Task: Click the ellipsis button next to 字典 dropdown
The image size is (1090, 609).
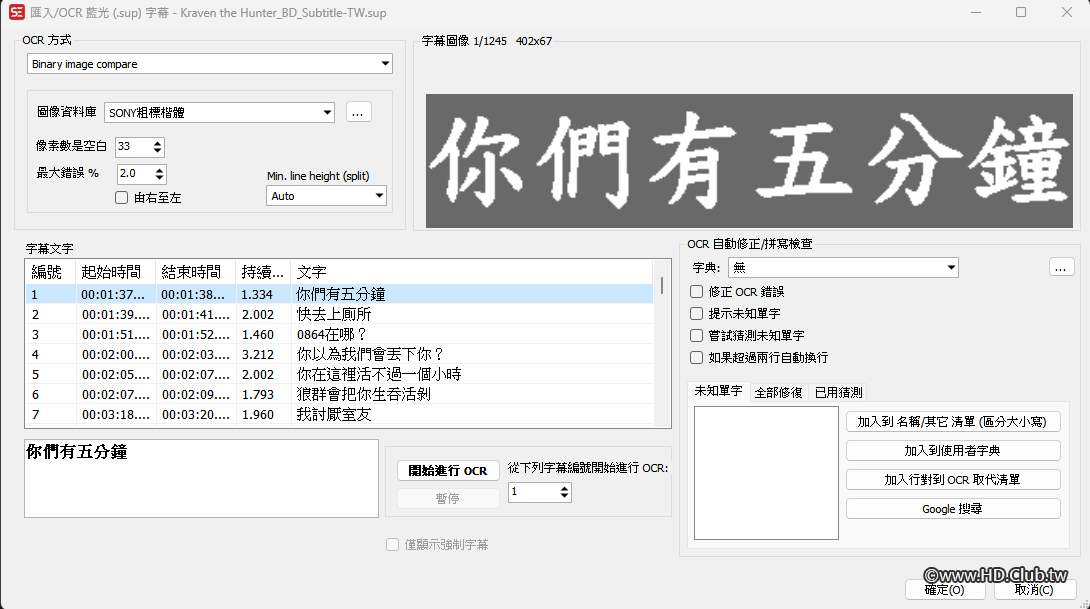Action: click(1061, 268)
